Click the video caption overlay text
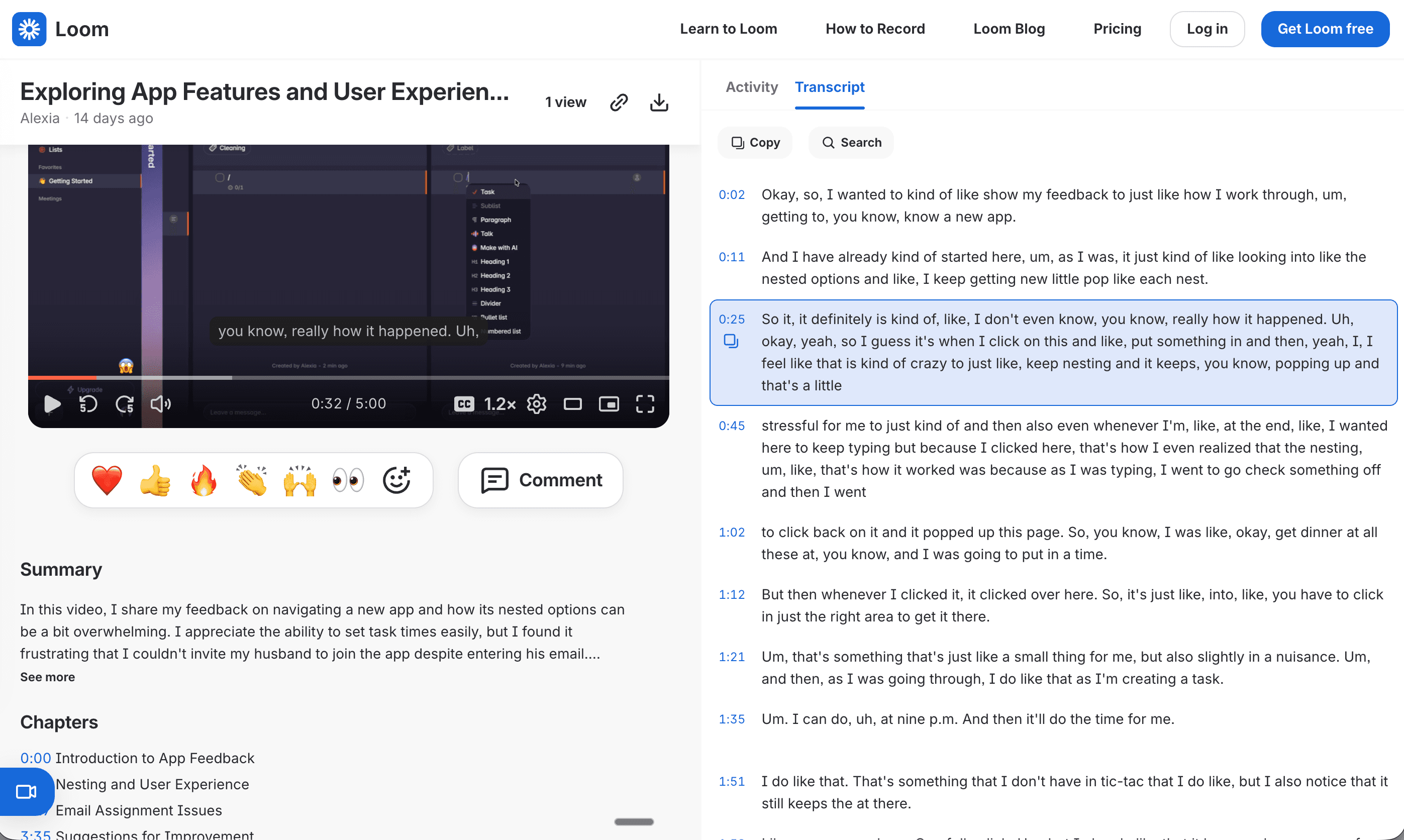Screen dimensions: 1404x840 348,331
